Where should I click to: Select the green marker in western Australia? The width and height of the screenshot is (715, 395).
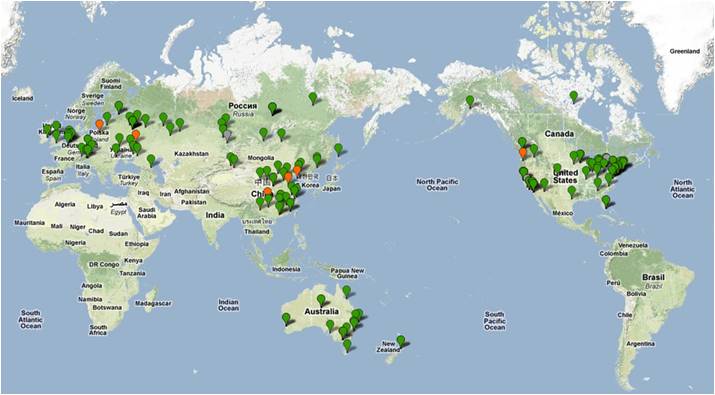pos(286,318)
